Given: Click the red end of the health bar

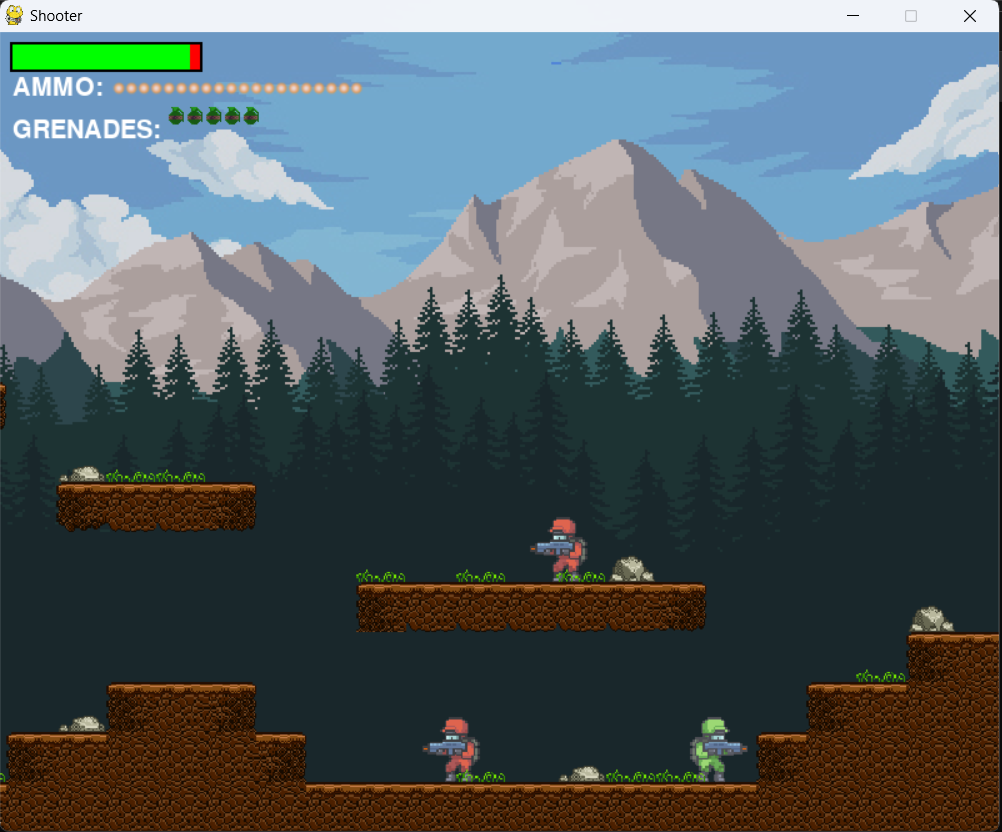Looking at the screenshot, I should [x=195, y=57].
